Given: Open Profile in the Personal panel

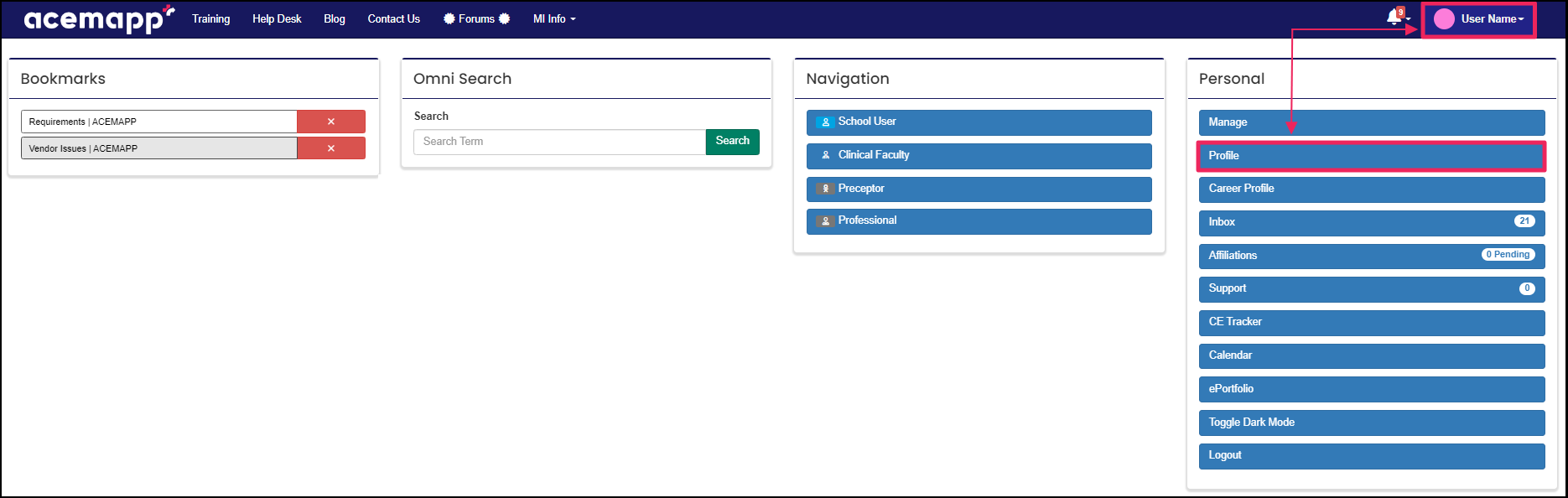Looking at the screenshot, I should tap(1372, 156).
